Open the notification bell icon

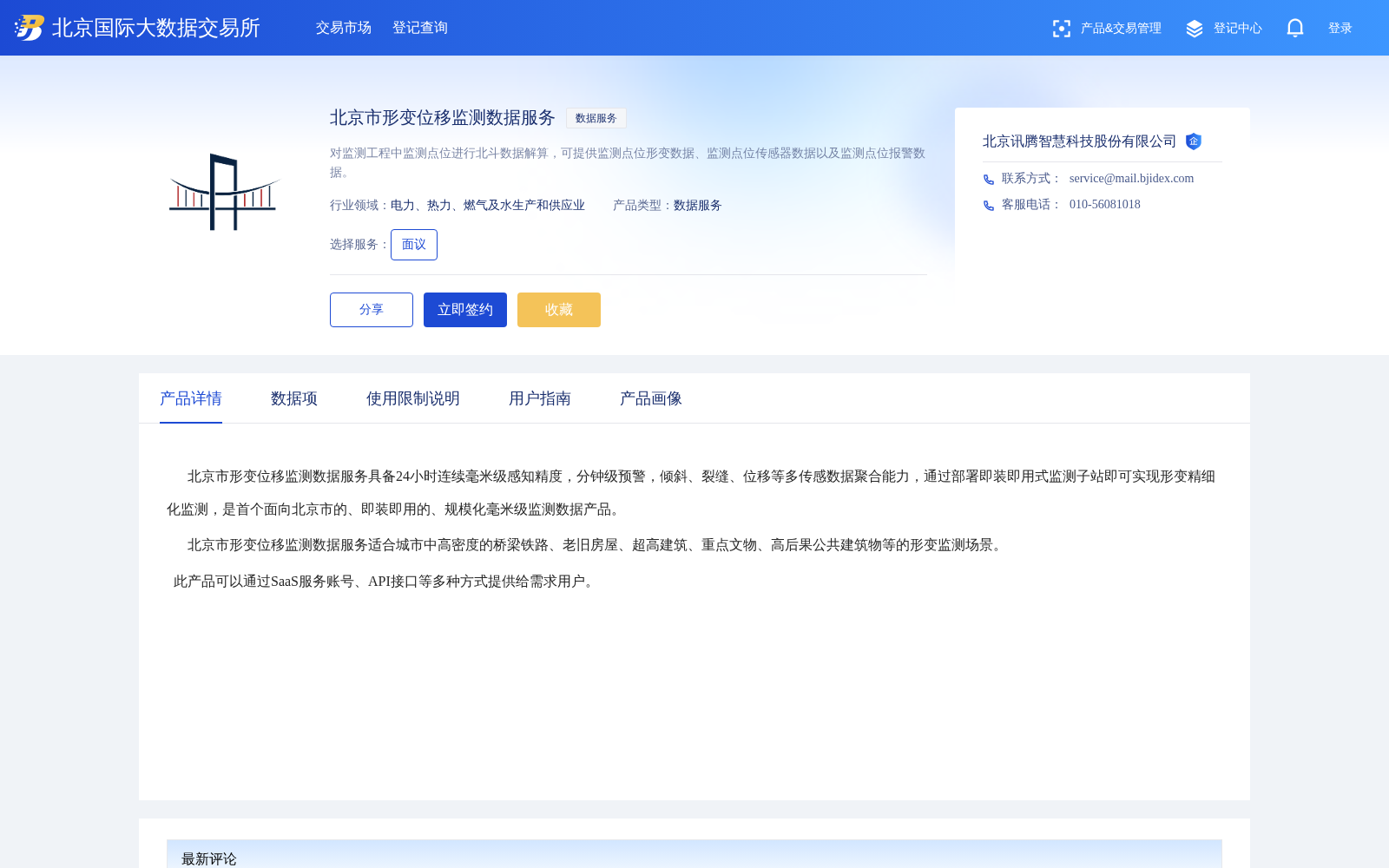(1294, 28)
